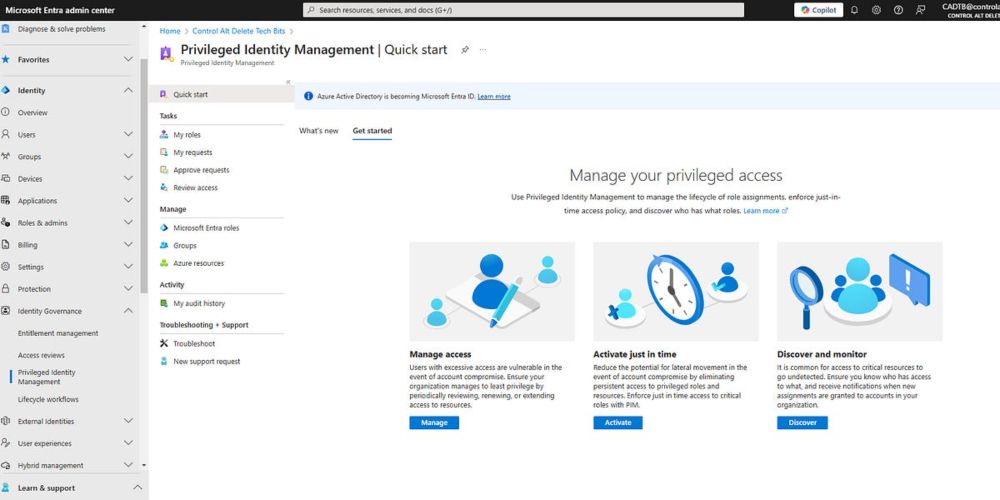Click the Azure resources icon

pos(164,263)
